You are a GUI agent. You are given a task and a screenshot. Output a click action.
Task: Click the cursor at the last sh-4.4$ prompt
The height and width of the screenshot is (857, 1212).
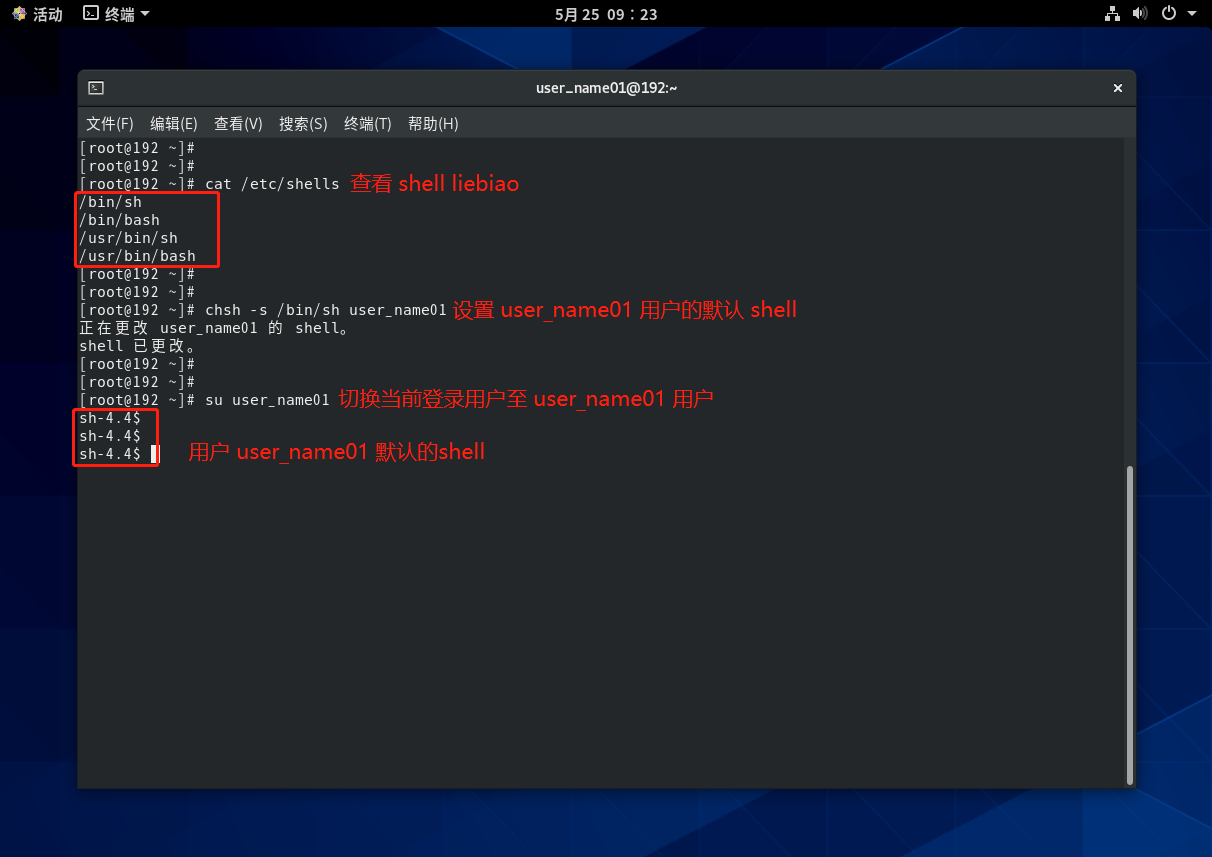coord(154,454)
